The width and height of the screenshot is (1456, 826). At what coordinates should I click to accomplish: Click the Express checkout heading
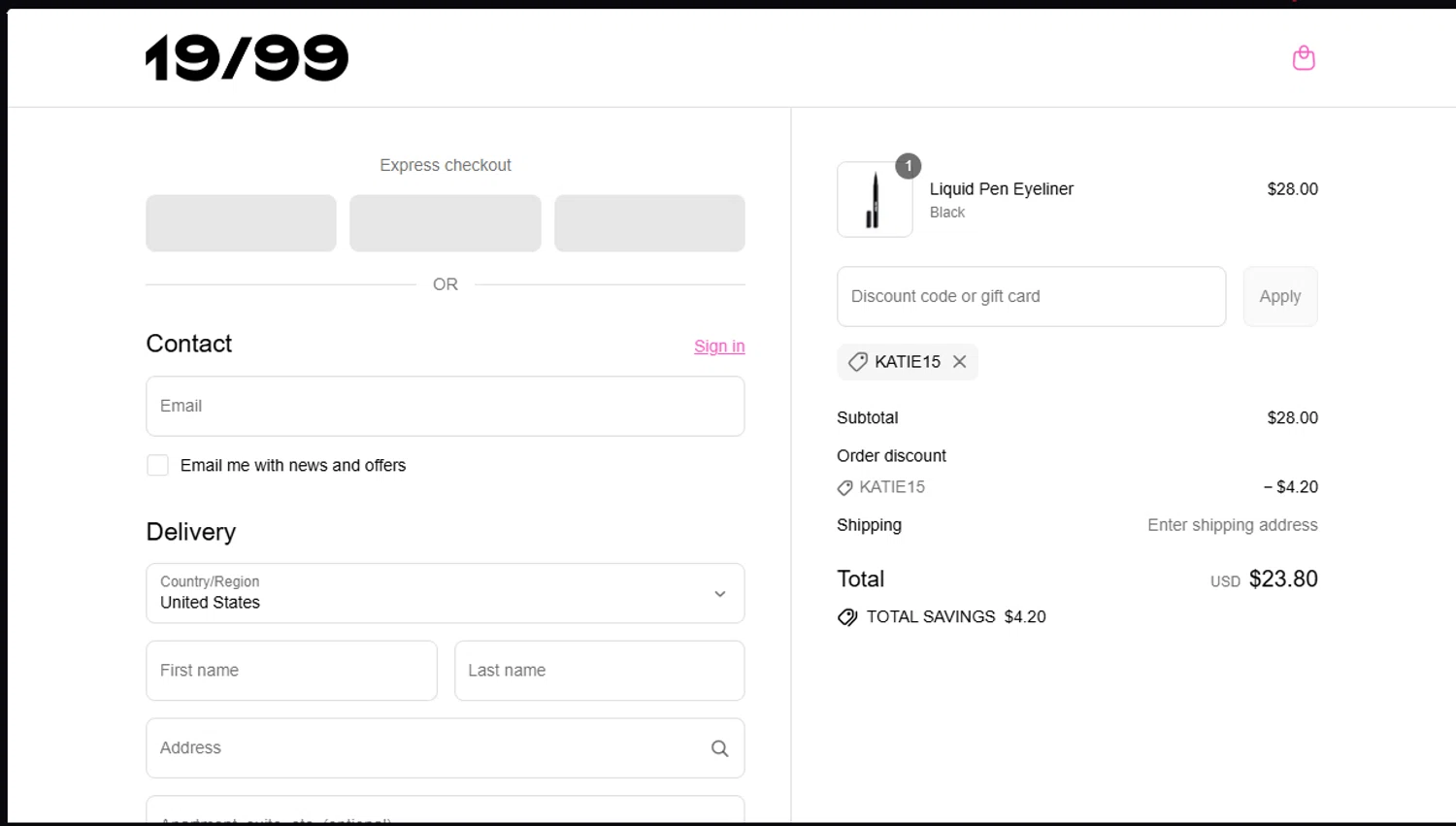pos(446,166)
